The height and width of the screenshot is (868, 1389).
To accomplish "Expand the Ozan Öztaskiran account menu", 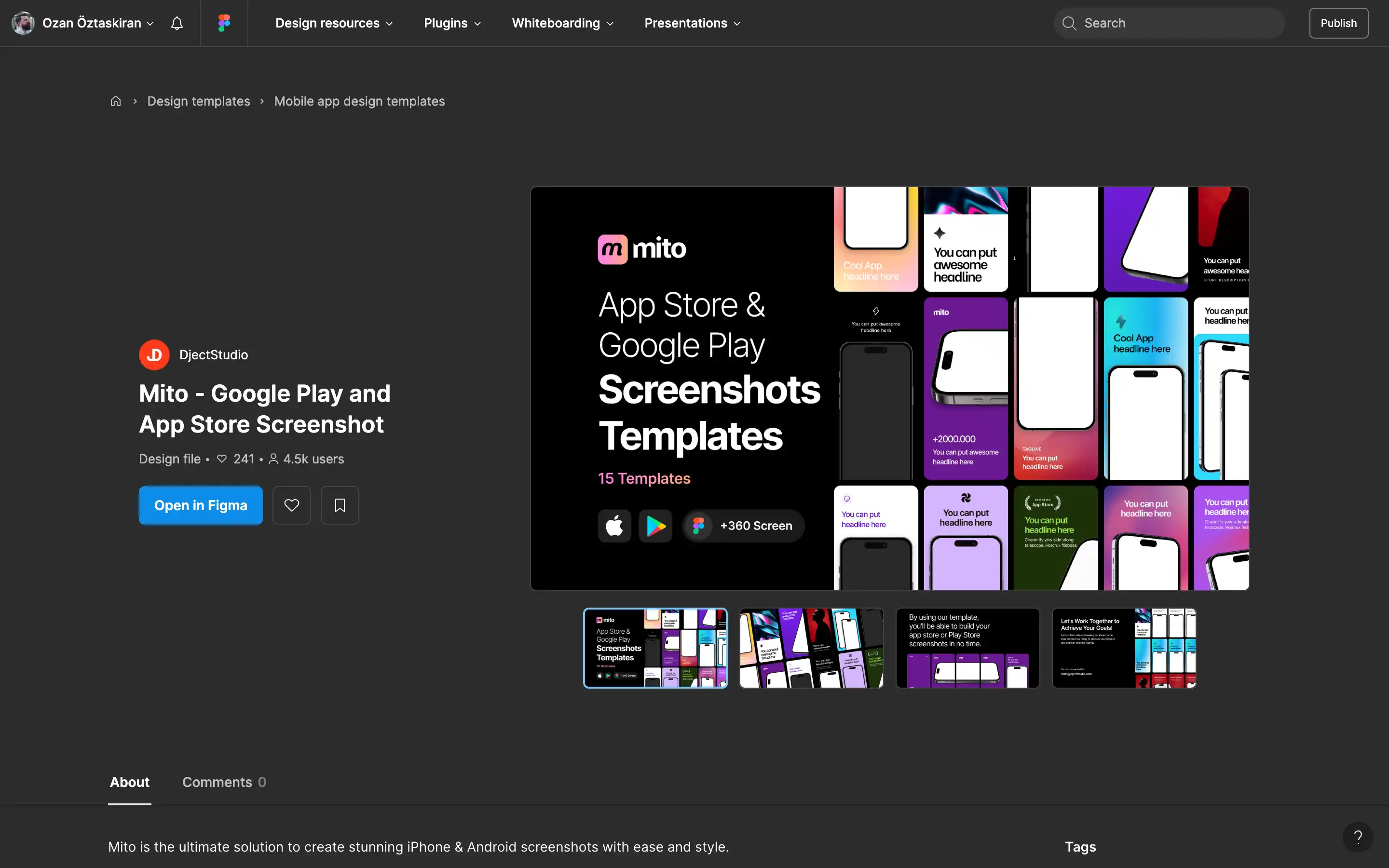I will point(97,23).
